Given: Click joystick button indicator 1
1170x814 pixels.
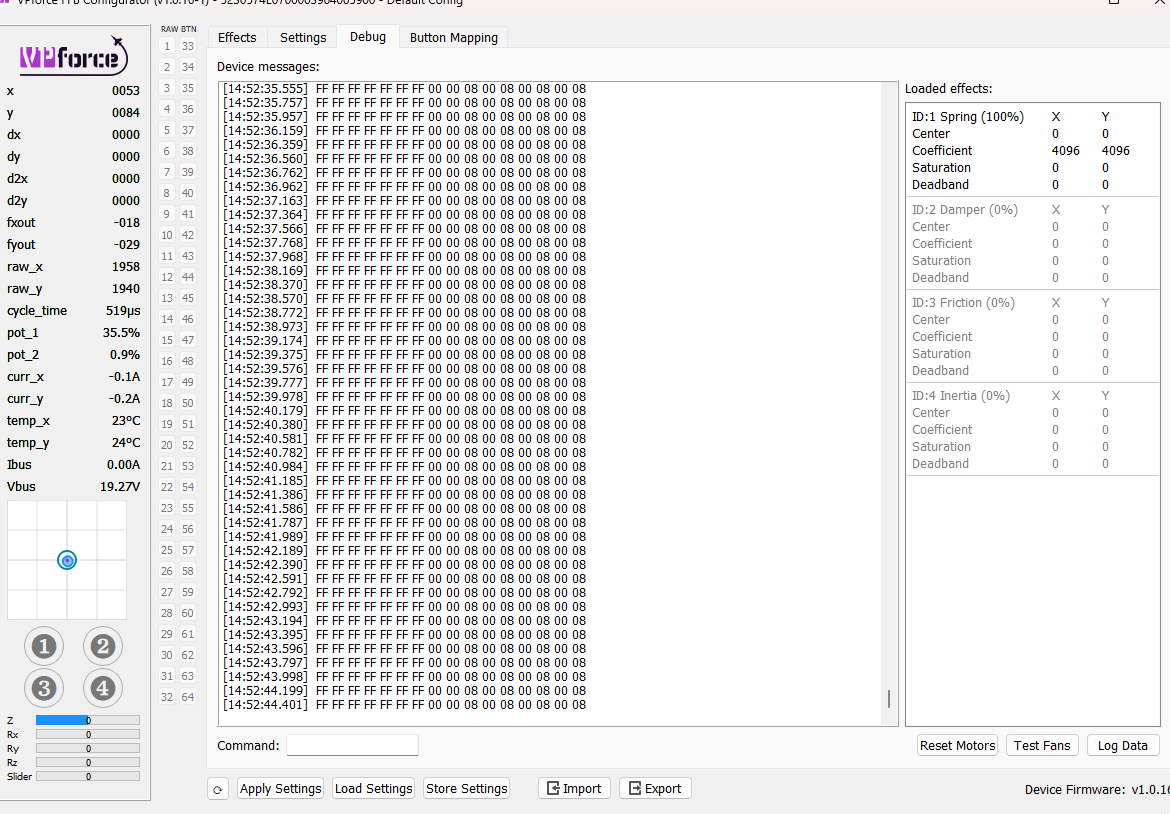Looking at the screenshot, I should click(44, 646).
